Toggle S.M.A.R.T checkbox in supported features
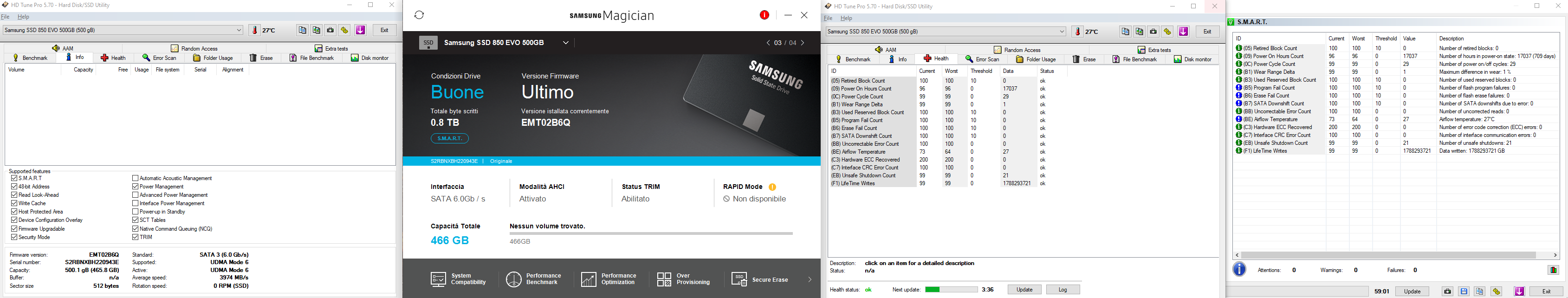1568x298 pixels. tap(14, 178)
